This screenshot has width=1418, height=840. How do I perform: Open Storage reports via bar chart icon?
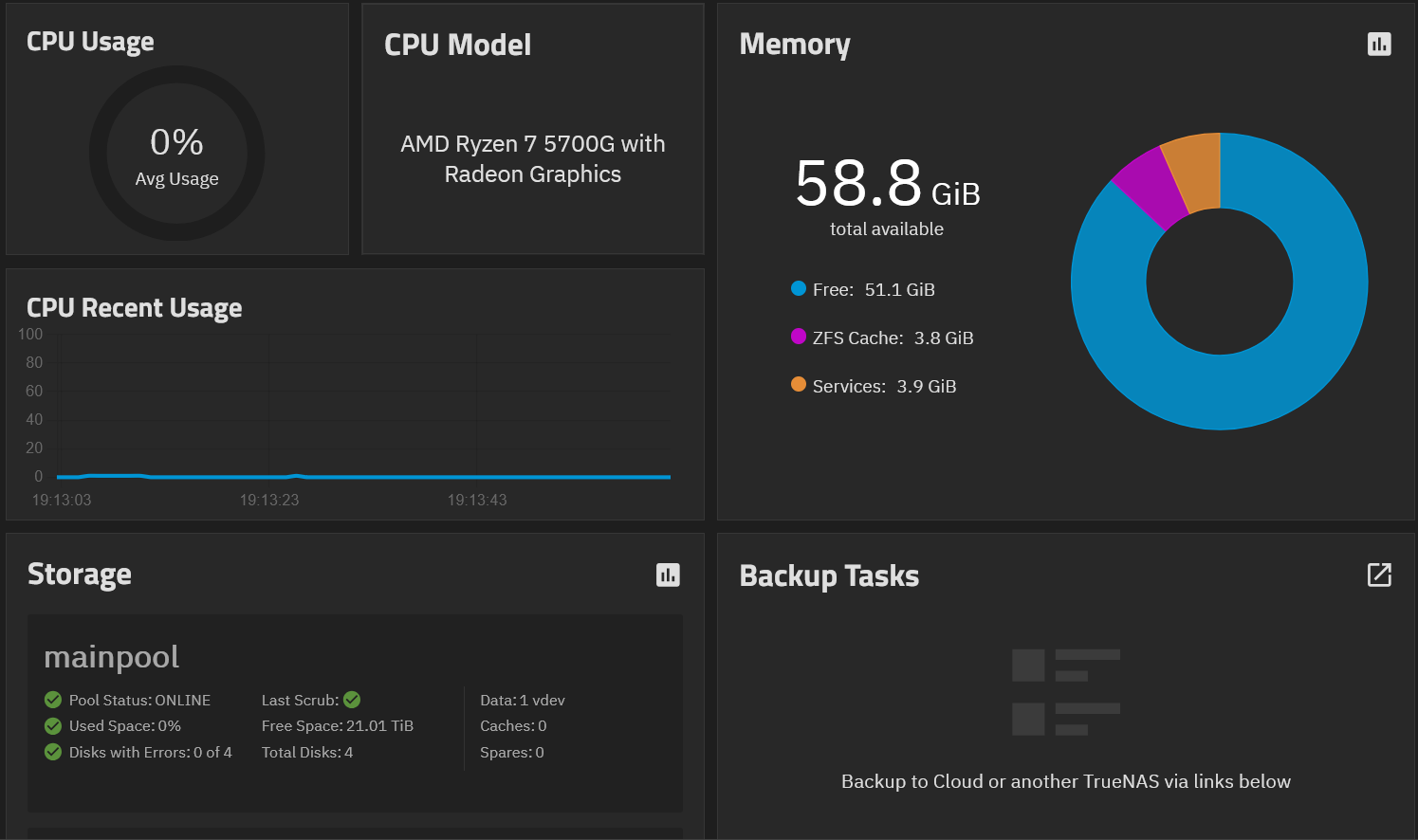(x=668, y=575)
